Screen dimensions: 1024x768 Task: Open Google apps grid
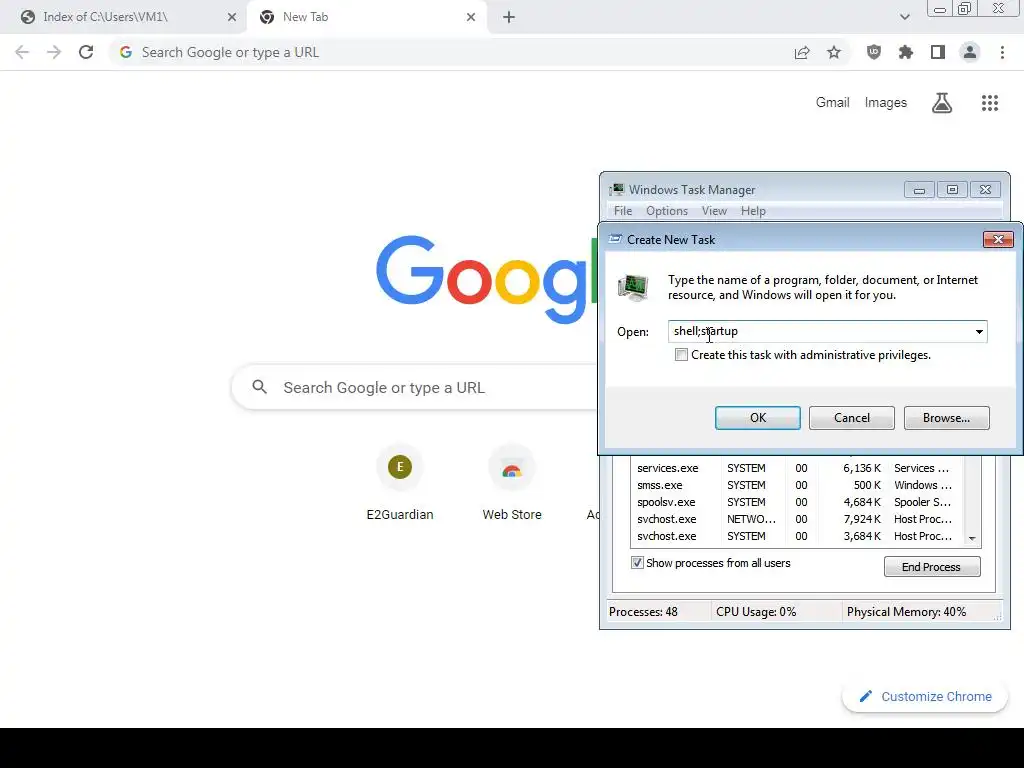pyautogui.click(x=990, y=103)
